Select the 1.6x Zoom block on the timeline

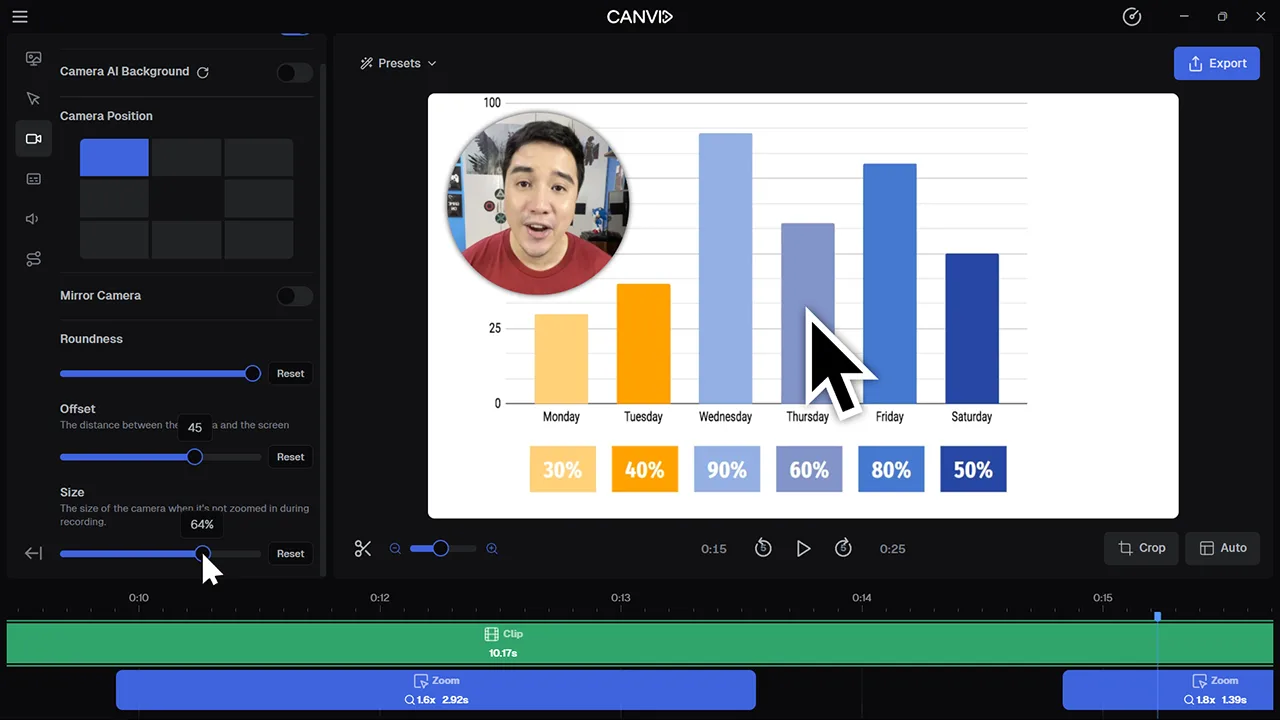pos(435,689)
